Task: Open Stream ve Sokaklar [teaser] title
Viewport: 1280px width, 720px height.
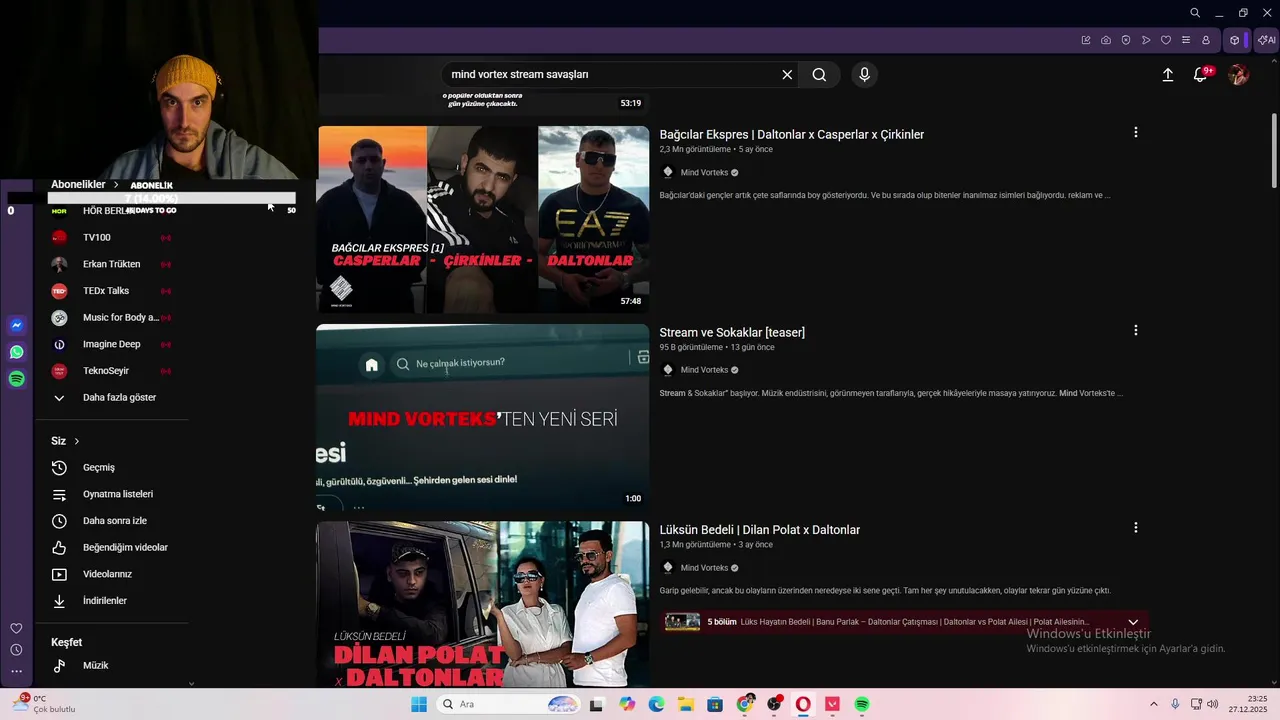Action: click(x=732, y=332)
